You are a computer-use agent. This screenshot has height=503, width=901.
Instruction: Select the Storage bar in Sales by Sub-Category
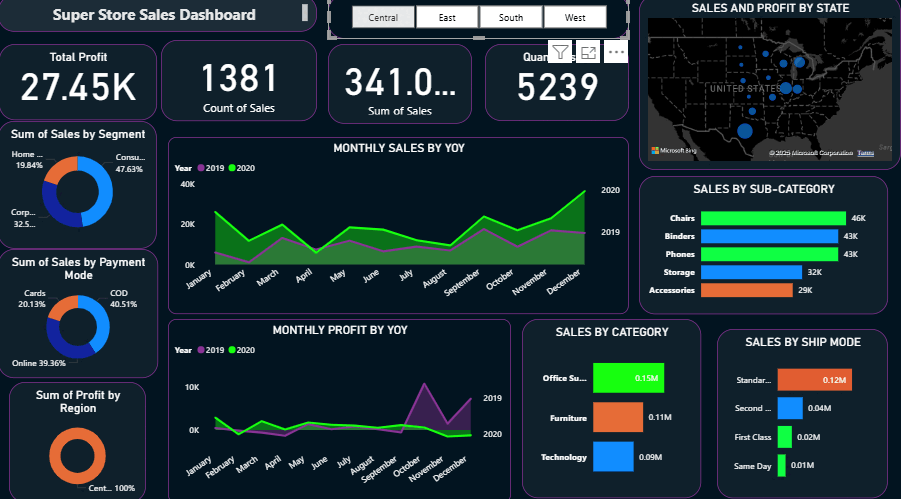[752, 272]
